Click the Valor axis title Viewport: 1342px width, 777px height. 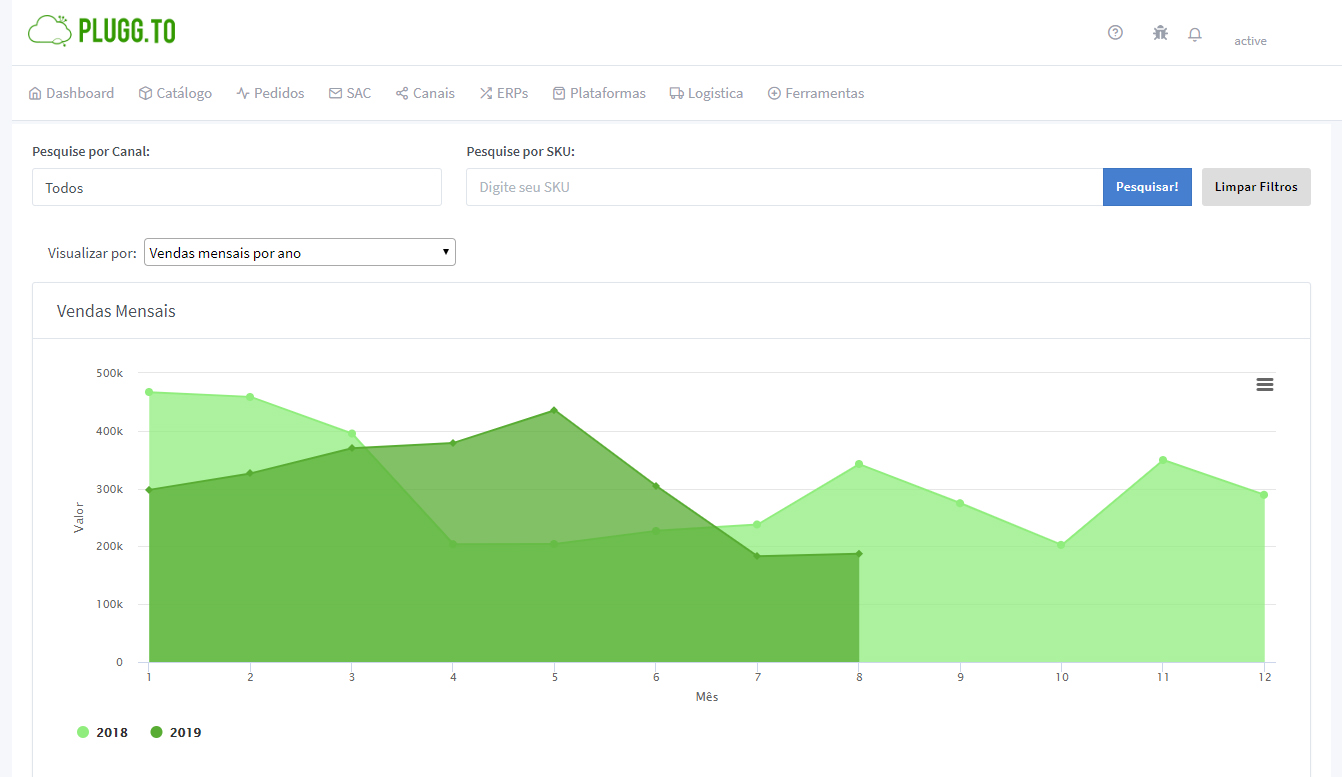point(80,517)
